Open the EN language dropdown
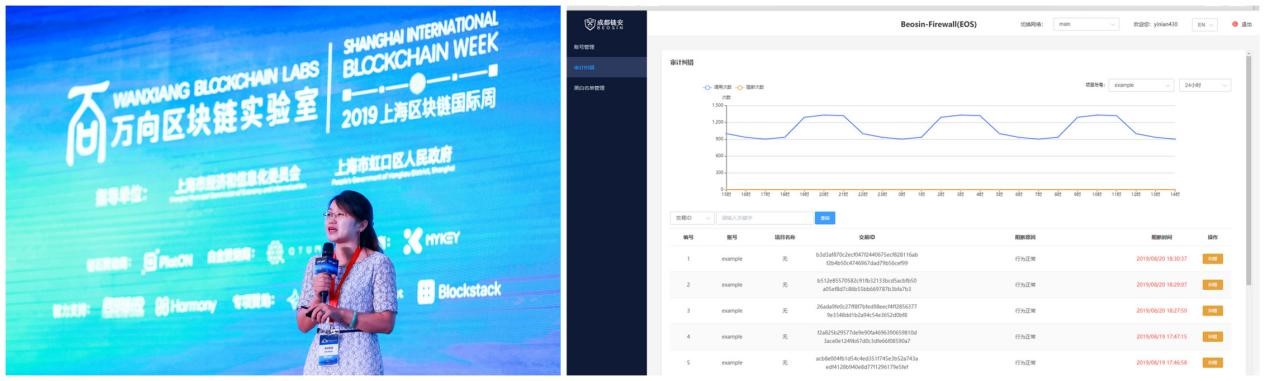Image resolution: width=1265 pixels, height=381 pixels. [1206, 23]
